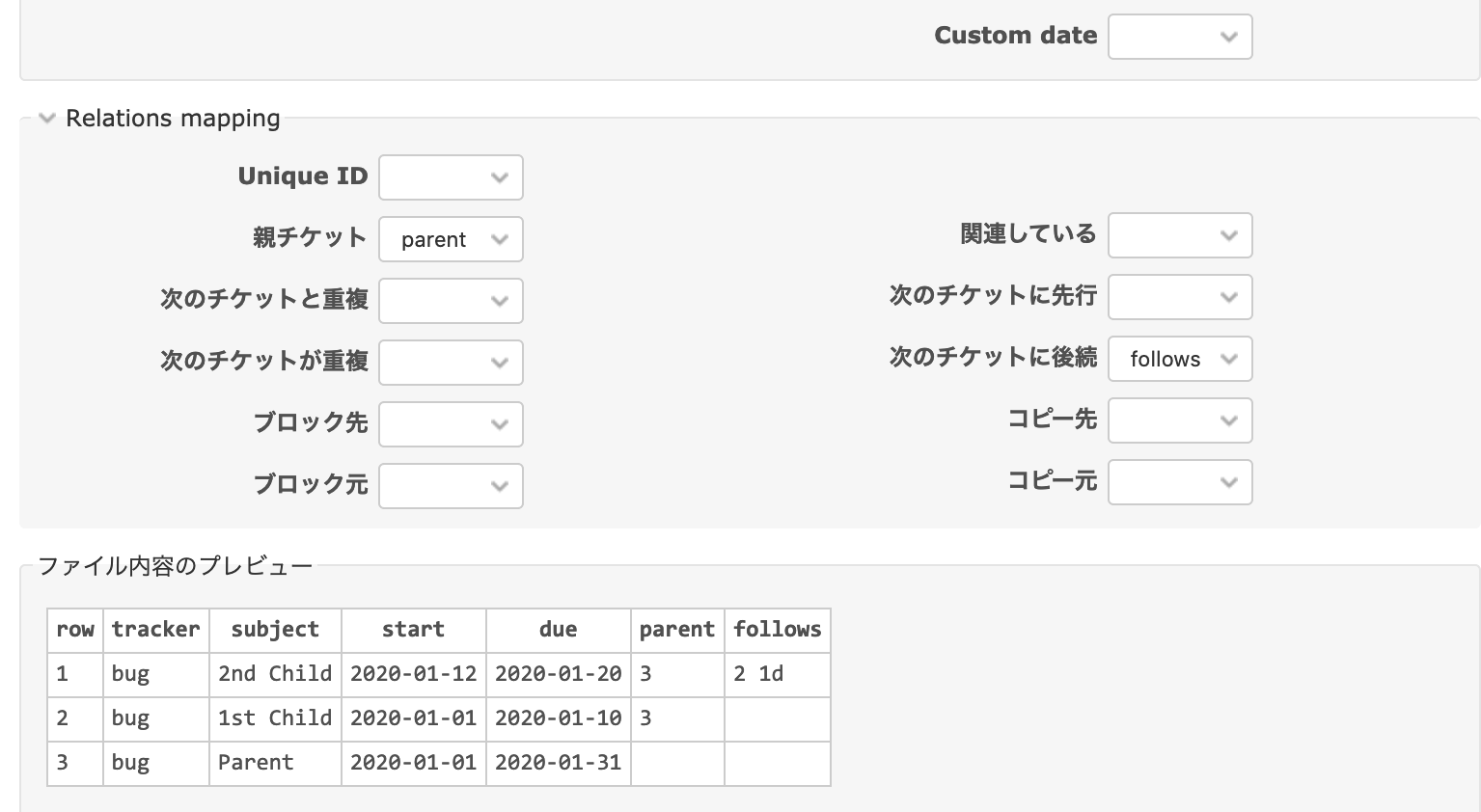The image size is (1481, 812).
Task: Open the 次のチケットに後続 dropdown set to follows
Action: pos(1179,359)
